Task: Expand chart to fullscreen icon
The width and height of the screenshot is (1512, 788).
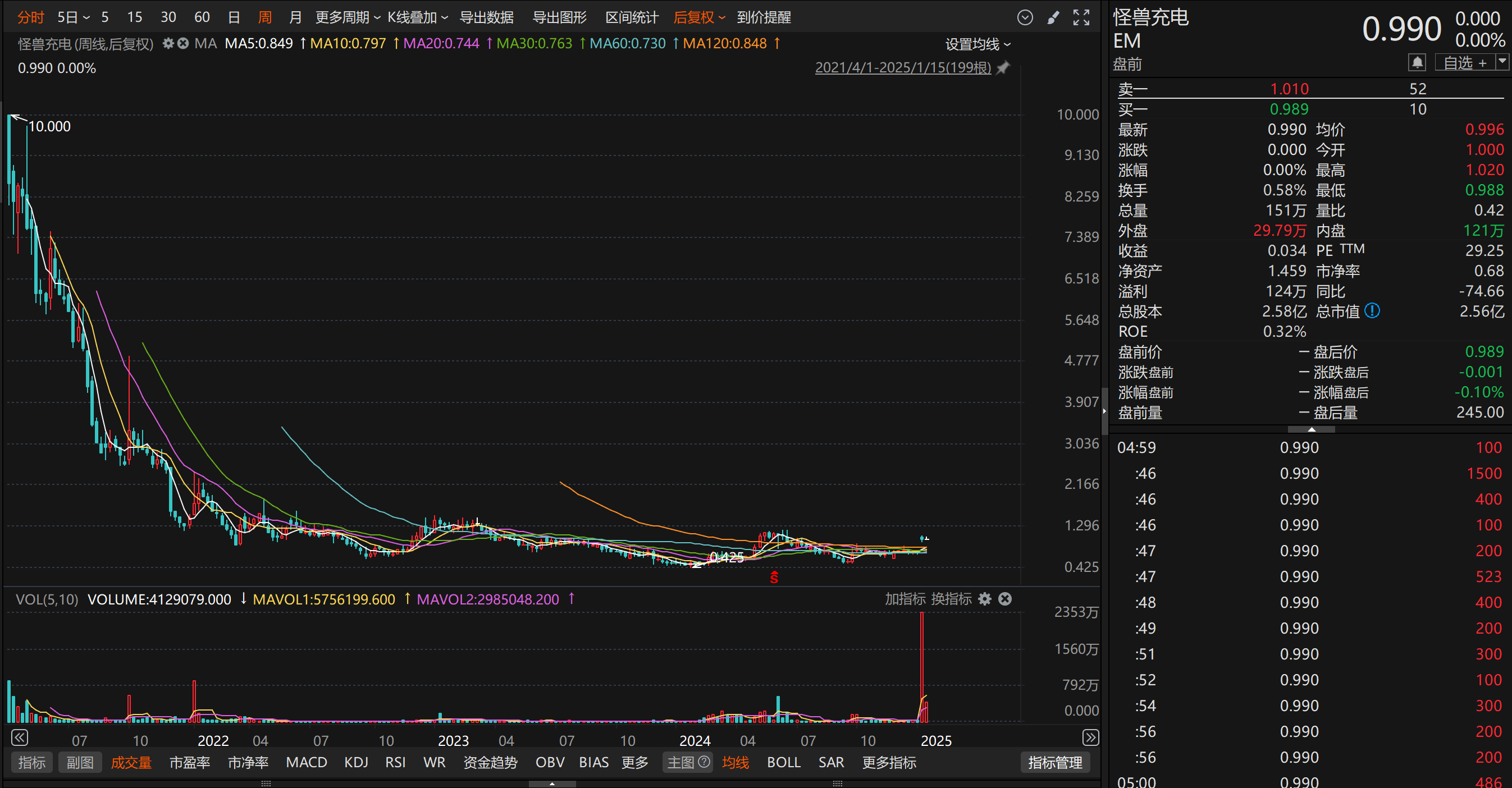Action: [1081, 17]
